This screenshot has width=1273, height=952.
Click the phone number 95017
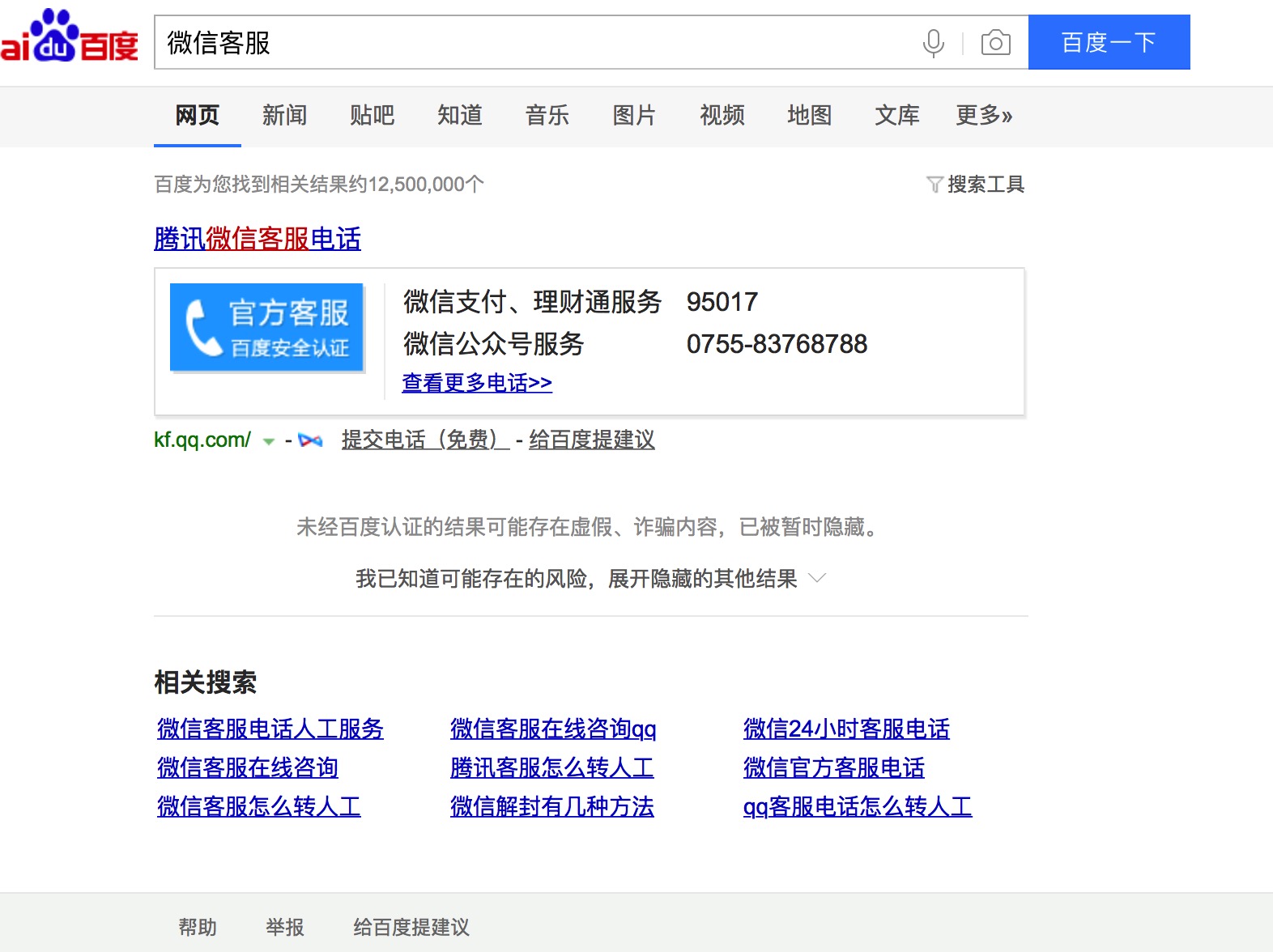pyautogui.click(x=722, y=302)
